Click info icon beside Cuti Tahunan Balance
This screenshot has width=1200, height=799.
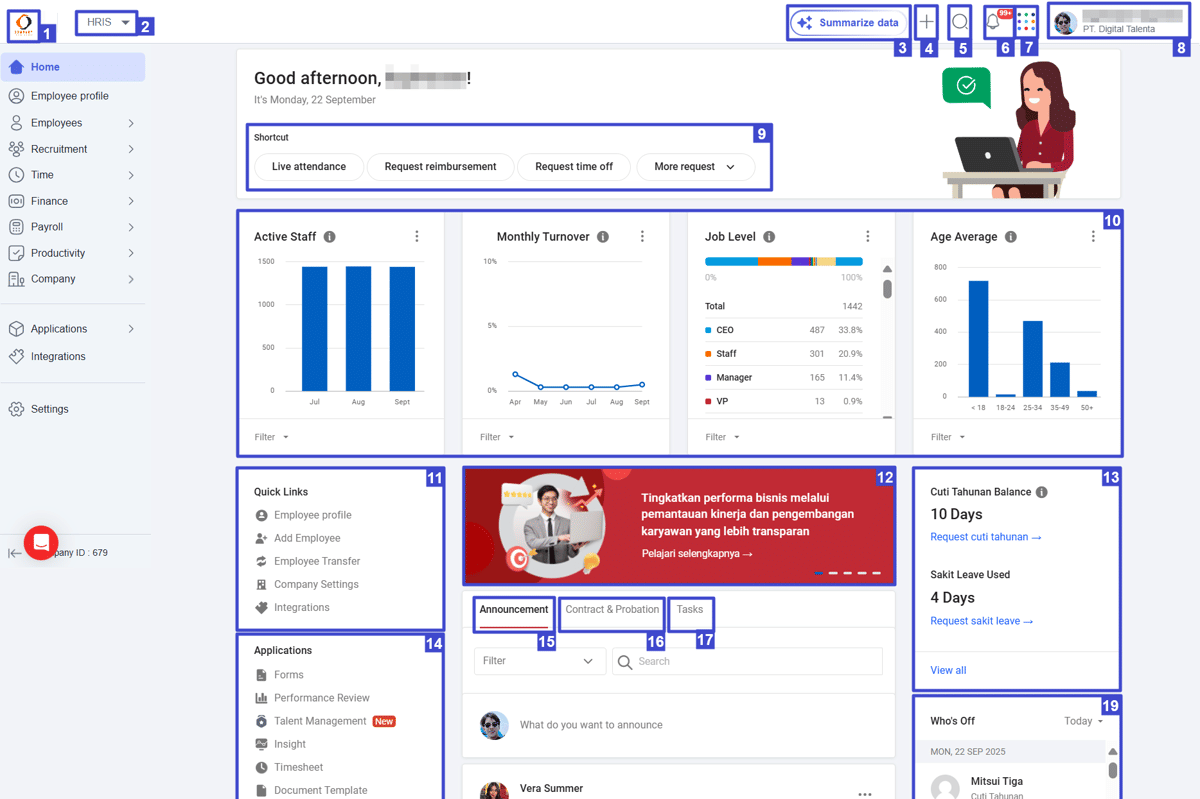[1042, 492]
